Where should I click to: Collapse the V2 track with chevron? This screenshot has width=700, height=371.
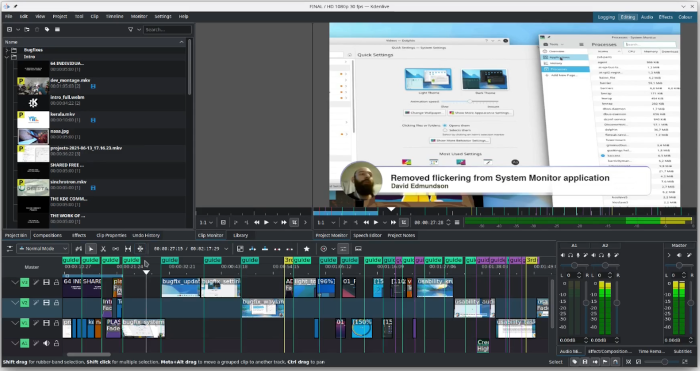tap(15, 303)
